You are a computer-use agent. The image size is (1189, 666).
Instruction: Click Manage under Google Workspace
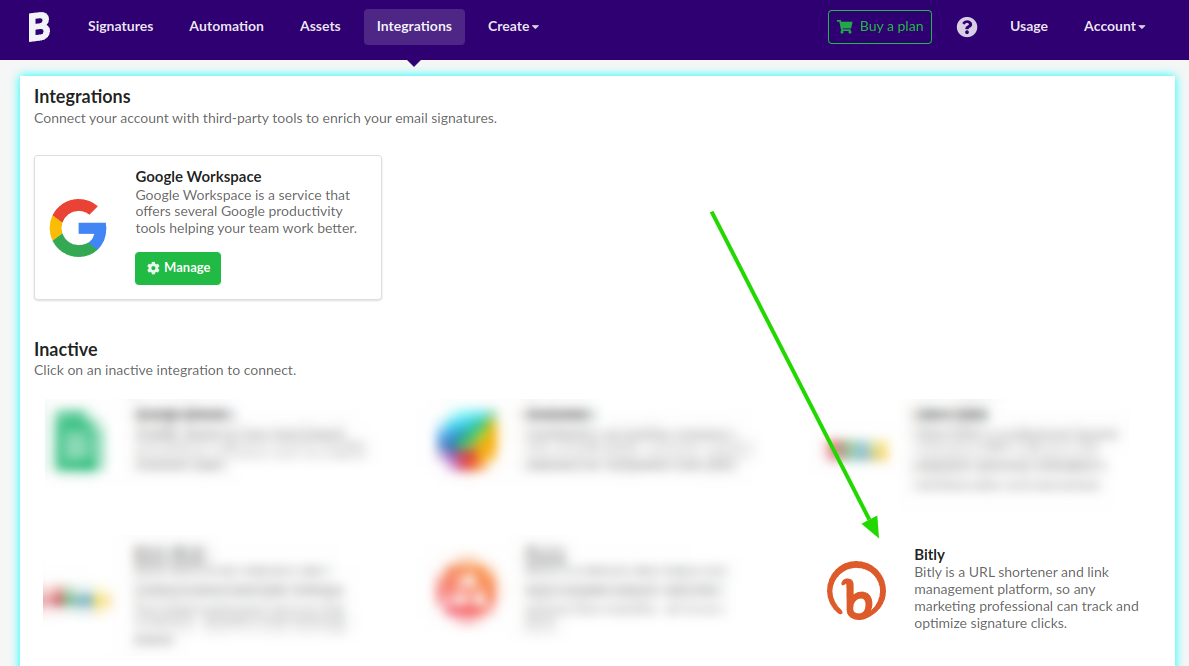(178, 268)
